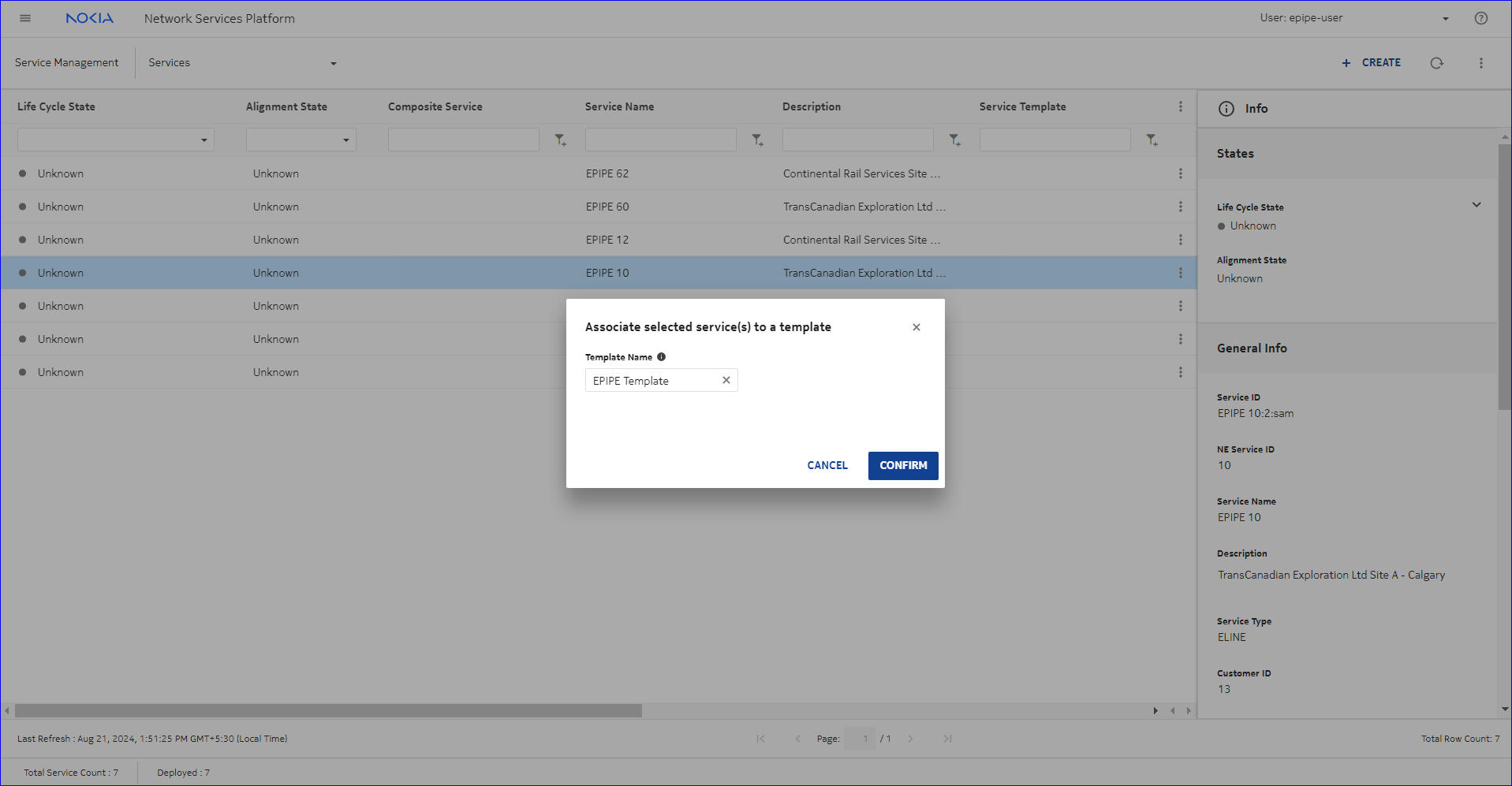Click the Composite Service filter icon
The image size is (1512, 786).
tap(560, 140)
